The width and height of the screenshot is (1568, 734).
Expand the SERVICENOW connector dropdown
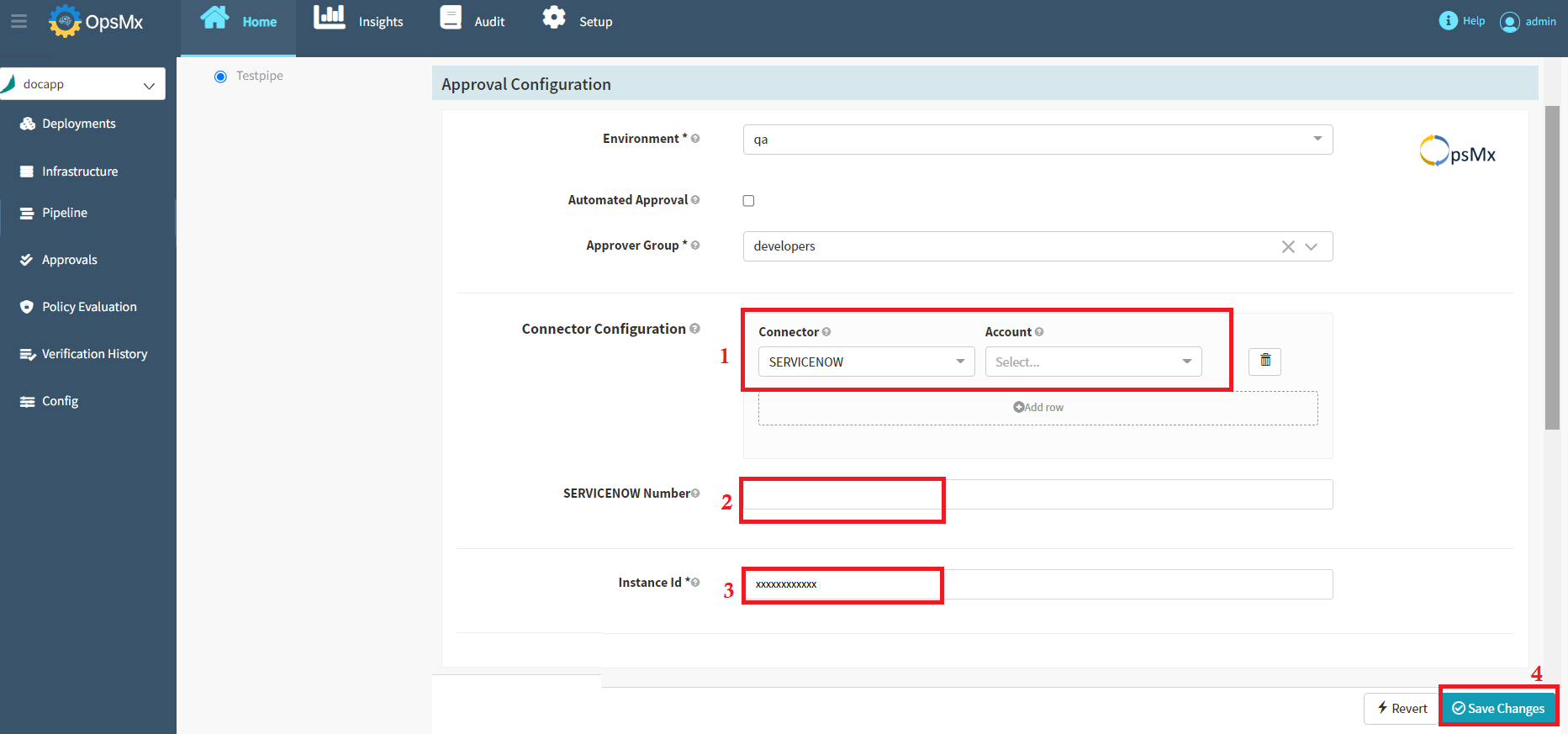point(866,362)
